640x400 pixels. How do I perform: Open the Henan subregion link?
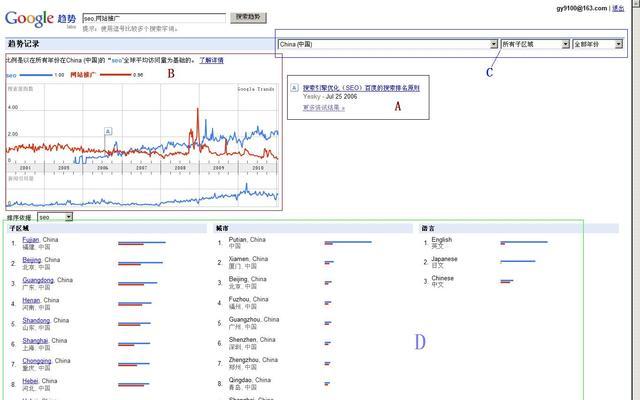(31, 300)
